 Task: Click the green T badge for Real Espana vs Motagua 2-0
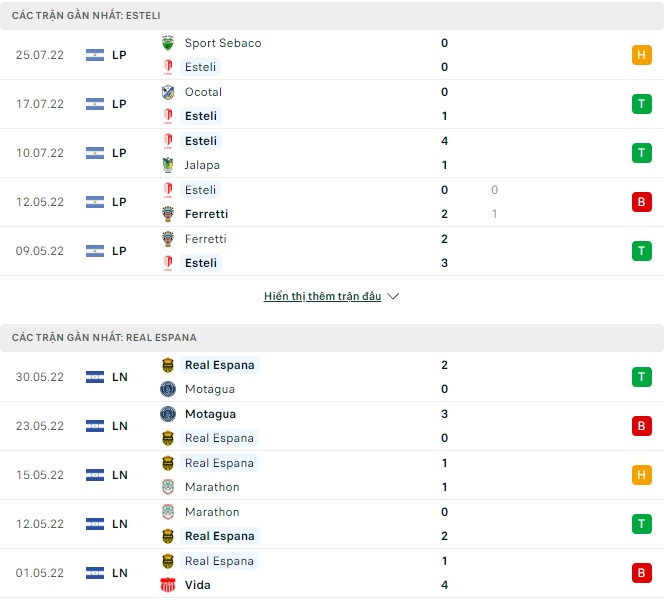(641, 377)
